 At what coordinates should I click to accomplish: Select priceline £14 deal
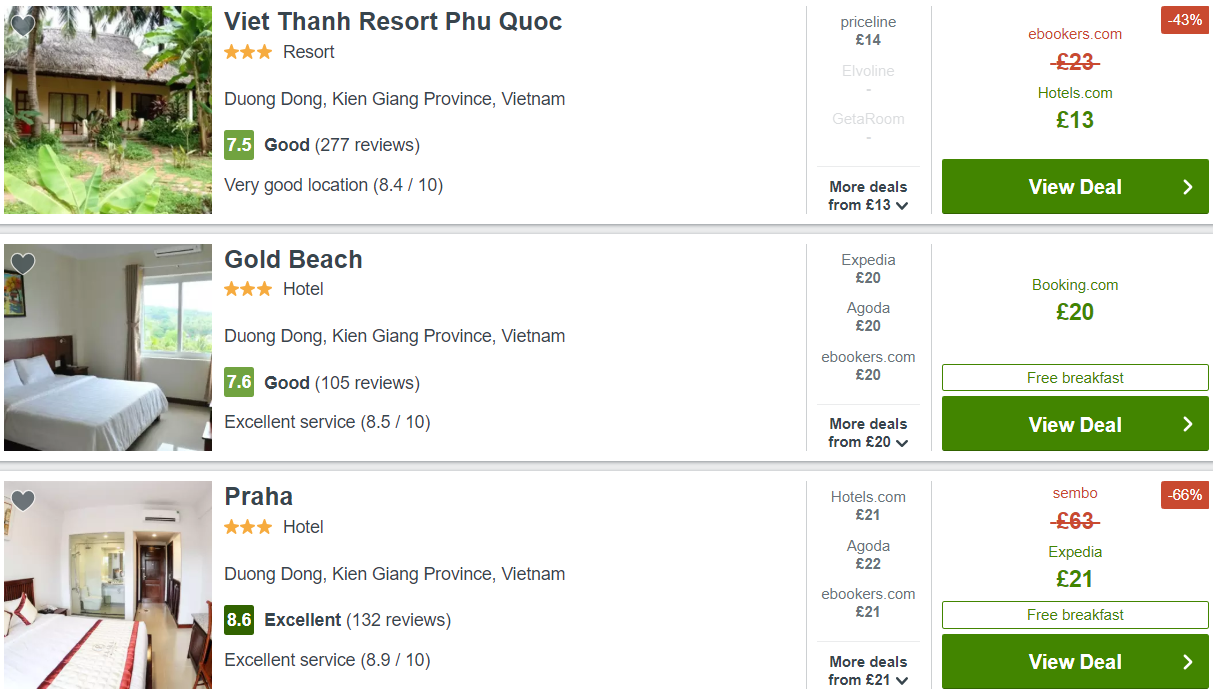point(868,31)
